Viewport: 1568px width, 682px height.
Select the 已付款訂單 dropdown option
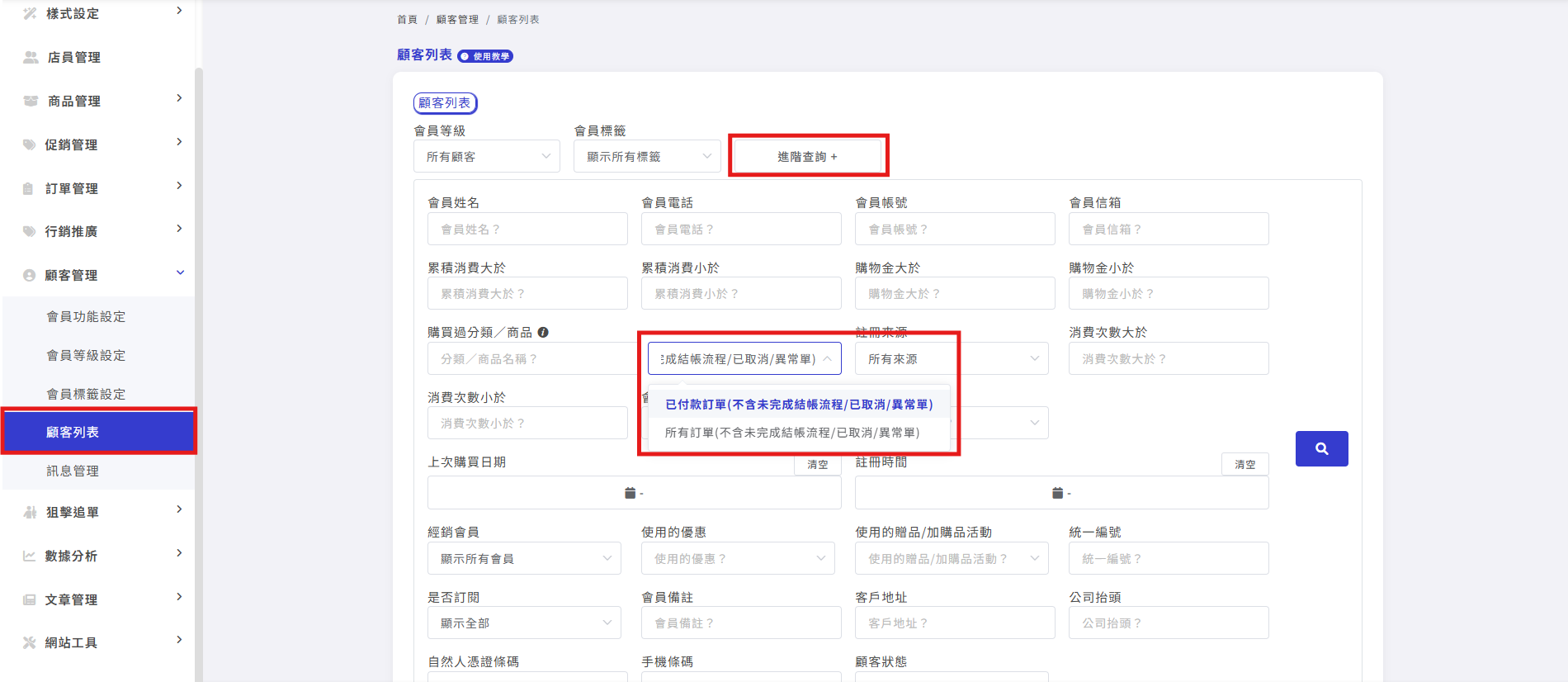point(799,405)
